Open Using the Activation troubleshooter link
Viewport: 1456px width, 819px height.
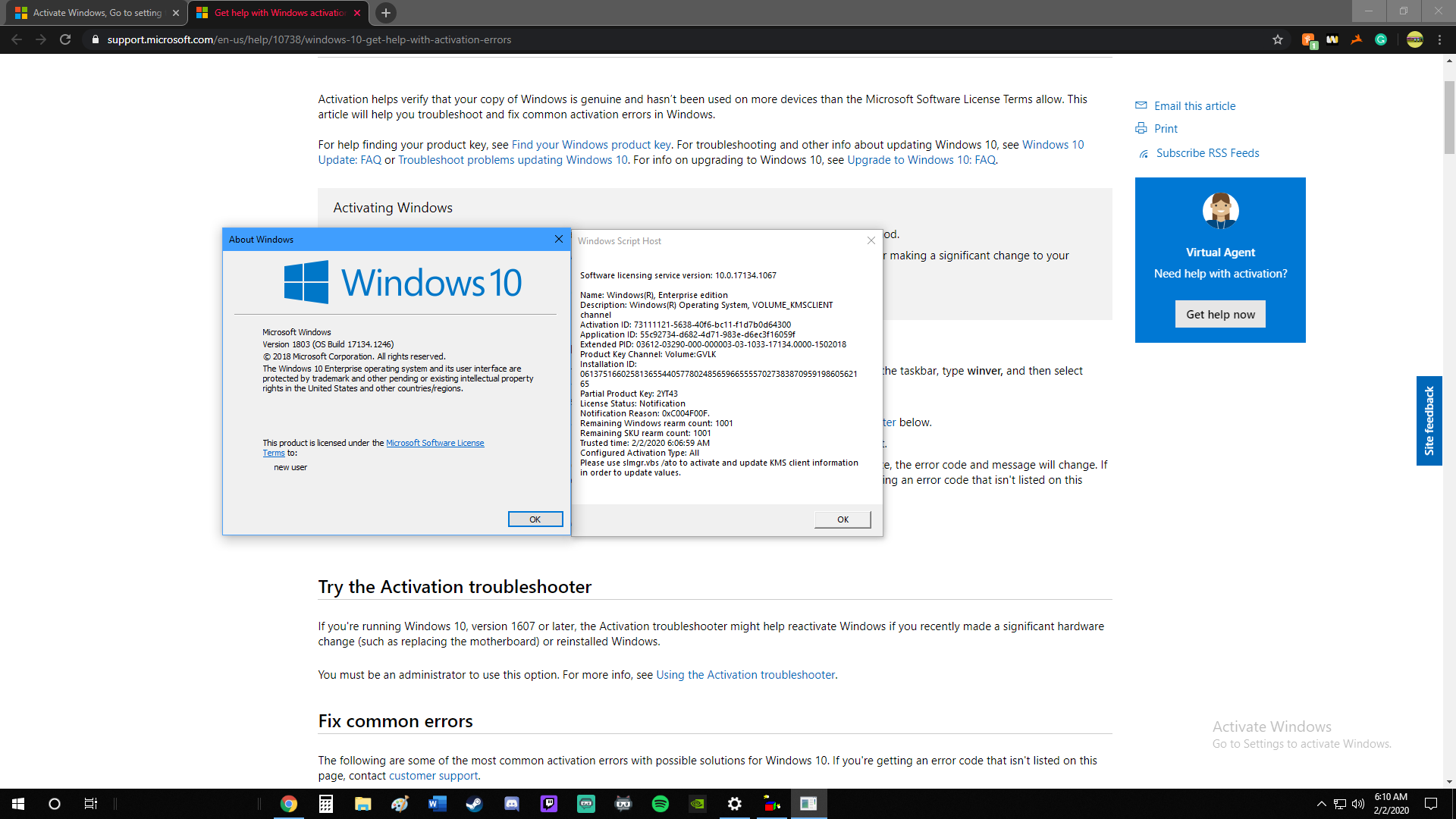(745, 675)
